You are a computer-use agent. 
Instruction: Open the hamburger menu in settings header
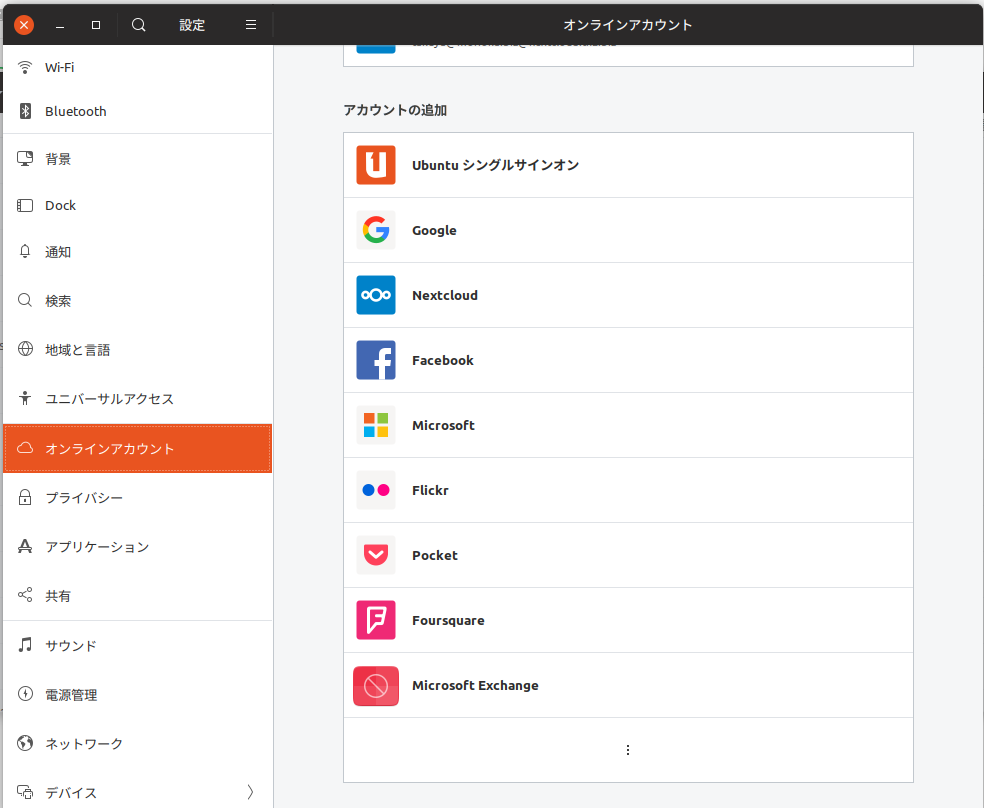(x=251, y=25)
